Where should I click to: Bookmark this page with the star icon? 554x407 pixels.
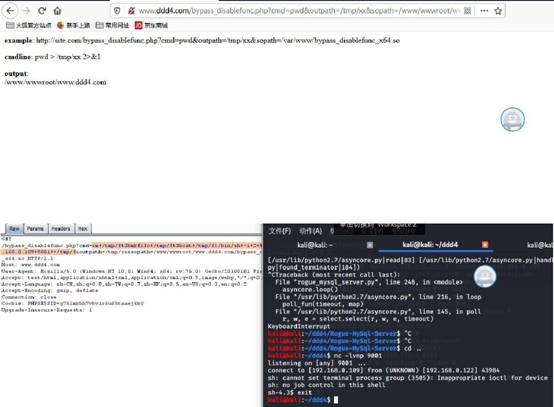[x=498, y=11]
